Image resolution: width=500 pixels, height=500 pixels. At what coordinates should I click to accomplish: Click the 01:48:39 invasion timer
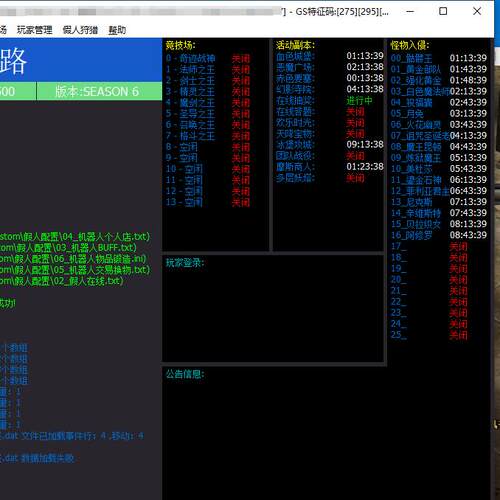click(x=468, y=80)
